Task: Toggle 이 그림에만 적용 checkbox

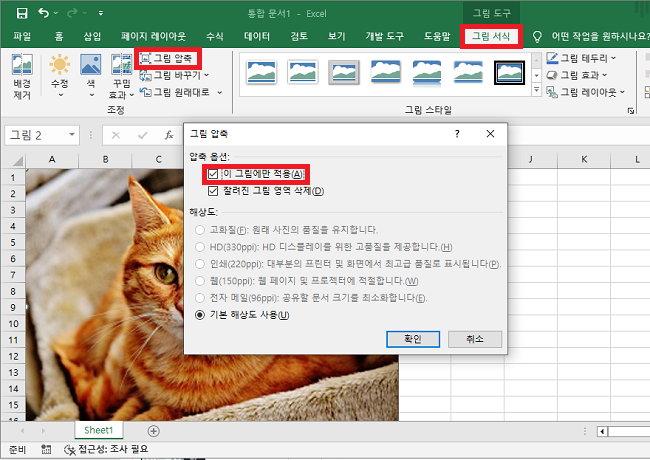Action: tap(213, 174)
